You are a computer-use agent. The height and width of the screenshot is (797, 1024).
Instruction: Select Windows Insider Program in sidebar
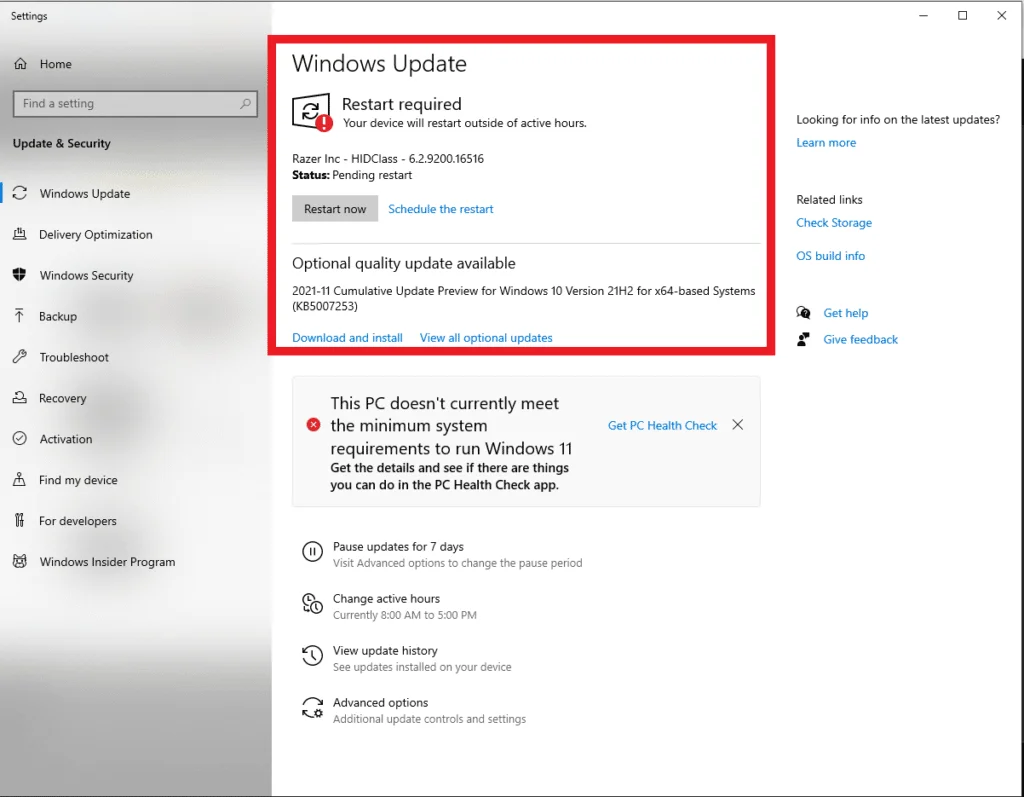pyautogui.click(x=107, y=562)
